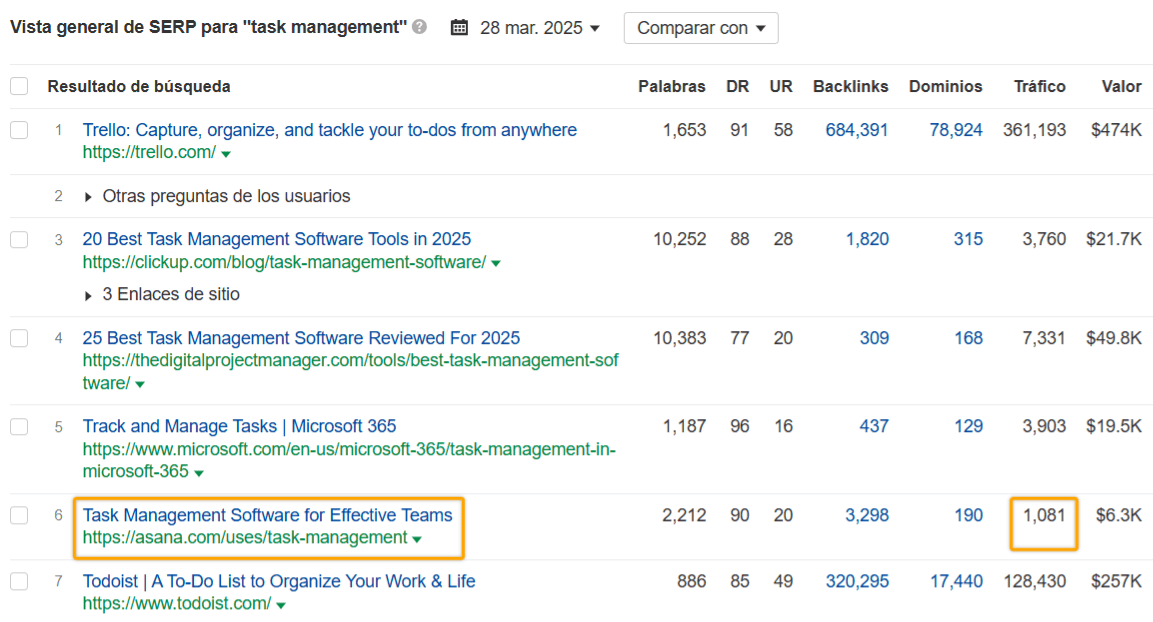Open the caret next to the Todoist URL

pyautogui.click(x=279, y=603)
